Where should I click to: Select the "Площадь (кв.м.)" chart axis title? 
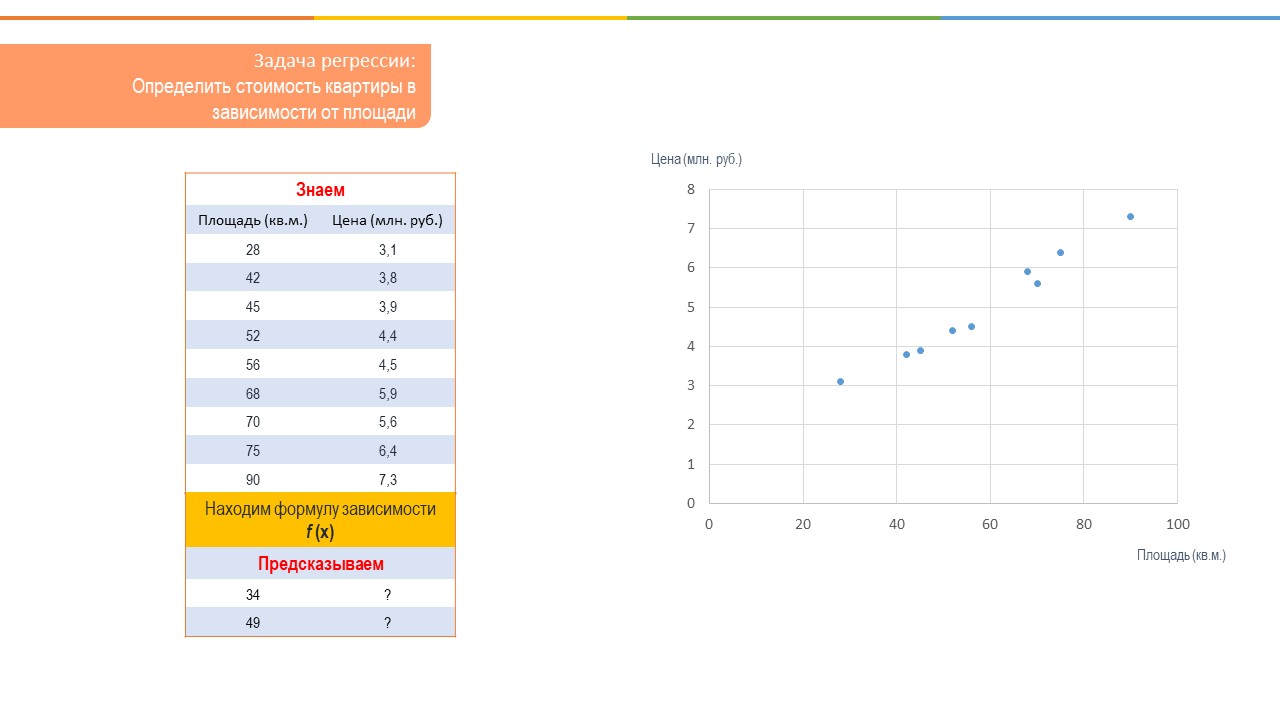[1181, 555]
